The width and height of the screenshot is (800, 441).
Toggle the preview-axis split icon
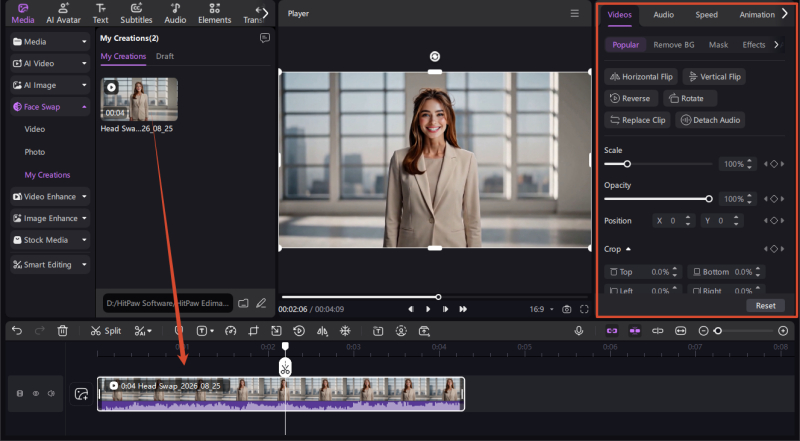pyautogui.click(x=658, y=331)
